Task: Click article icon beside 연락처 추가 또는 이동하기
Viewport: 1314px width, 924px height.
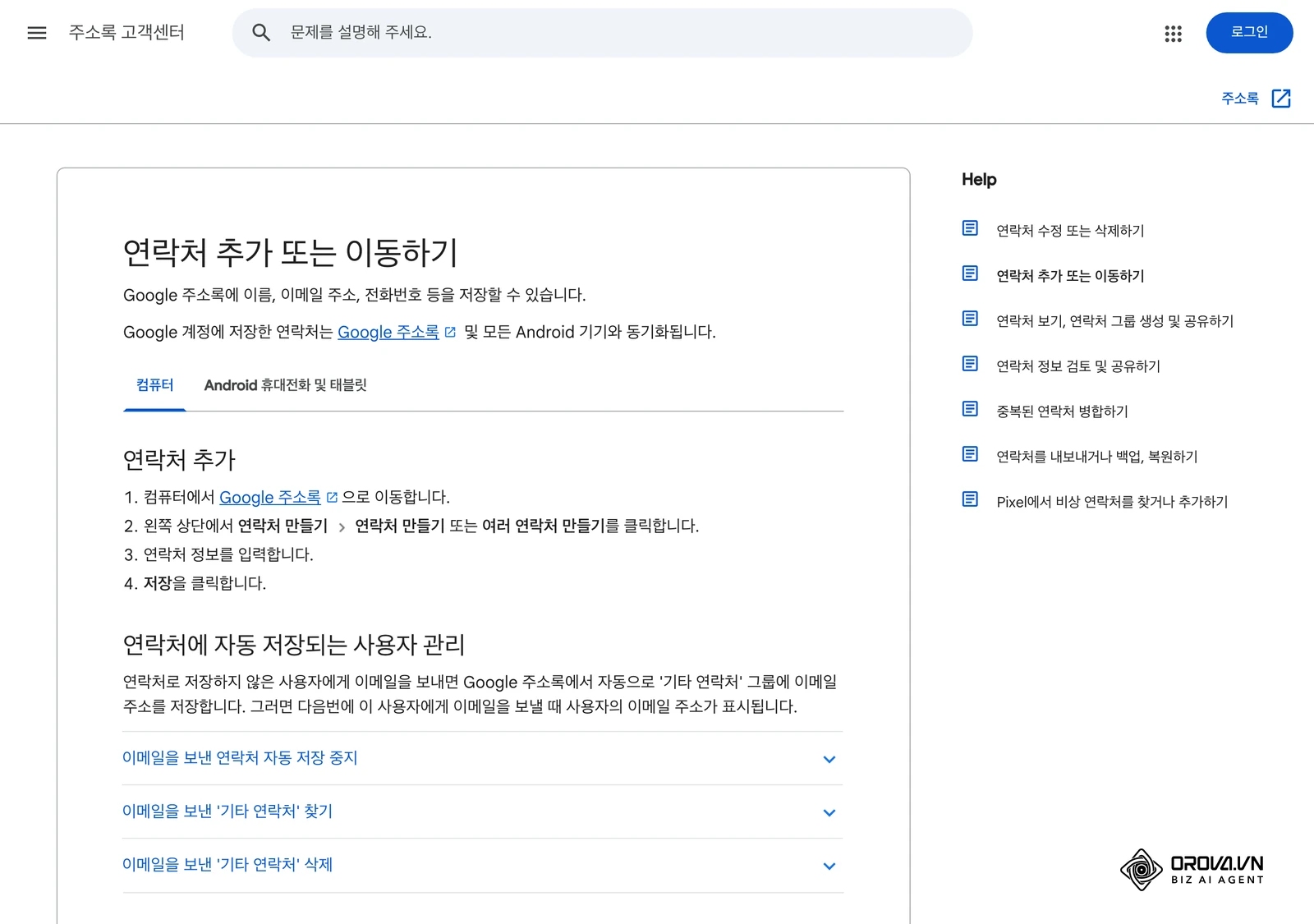Action: tap(970, 274)
